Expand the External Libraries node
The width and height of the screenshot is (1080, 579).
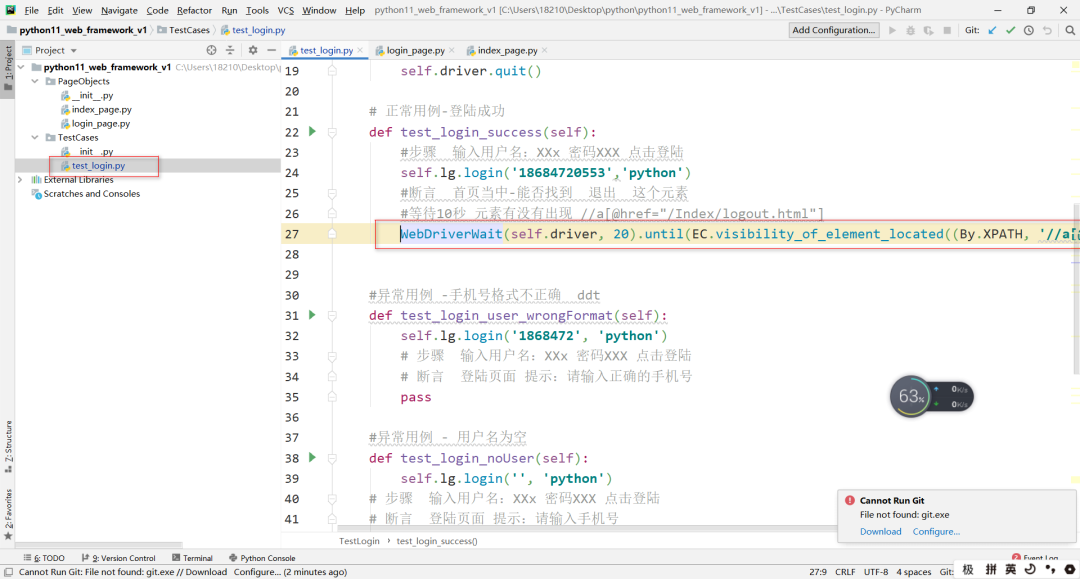coord(20,178)
